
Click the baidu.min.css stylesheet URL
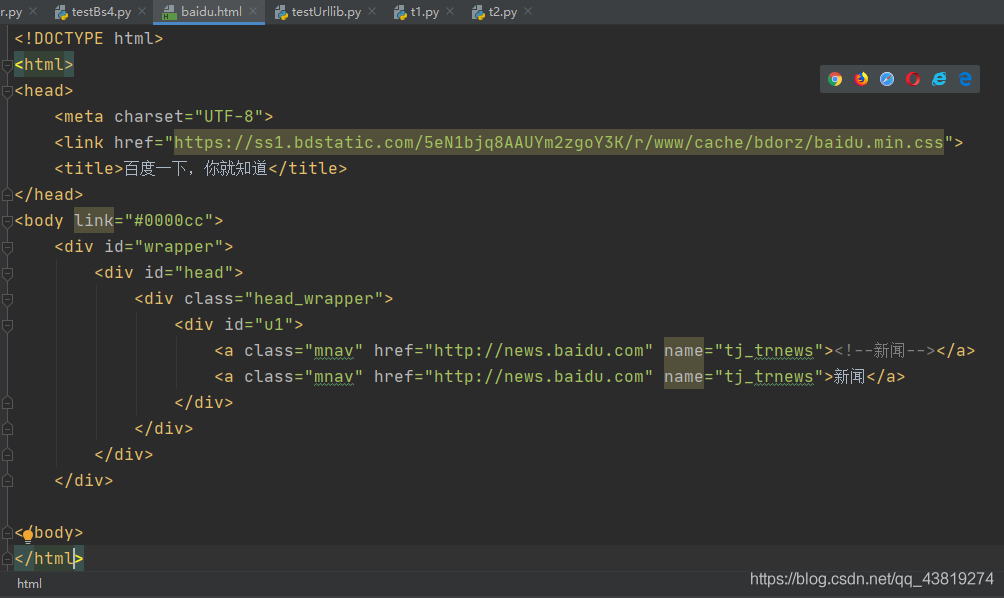[x=559, y=142]
